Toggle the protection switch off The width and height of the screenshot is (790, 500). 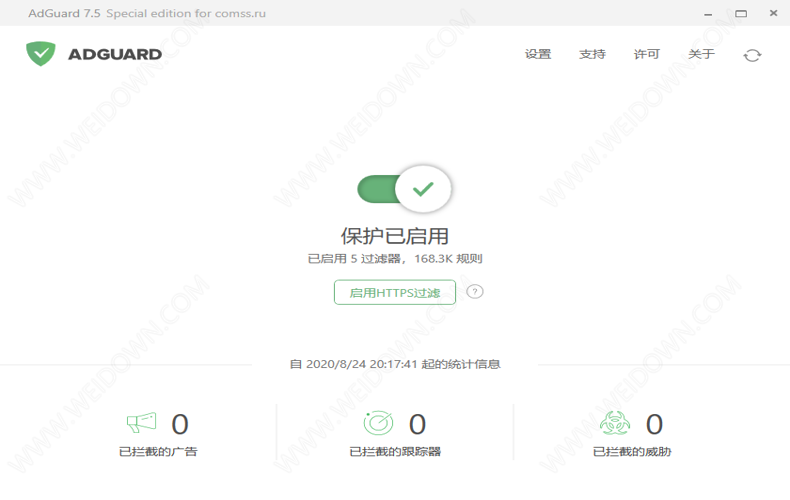[404, 189]
